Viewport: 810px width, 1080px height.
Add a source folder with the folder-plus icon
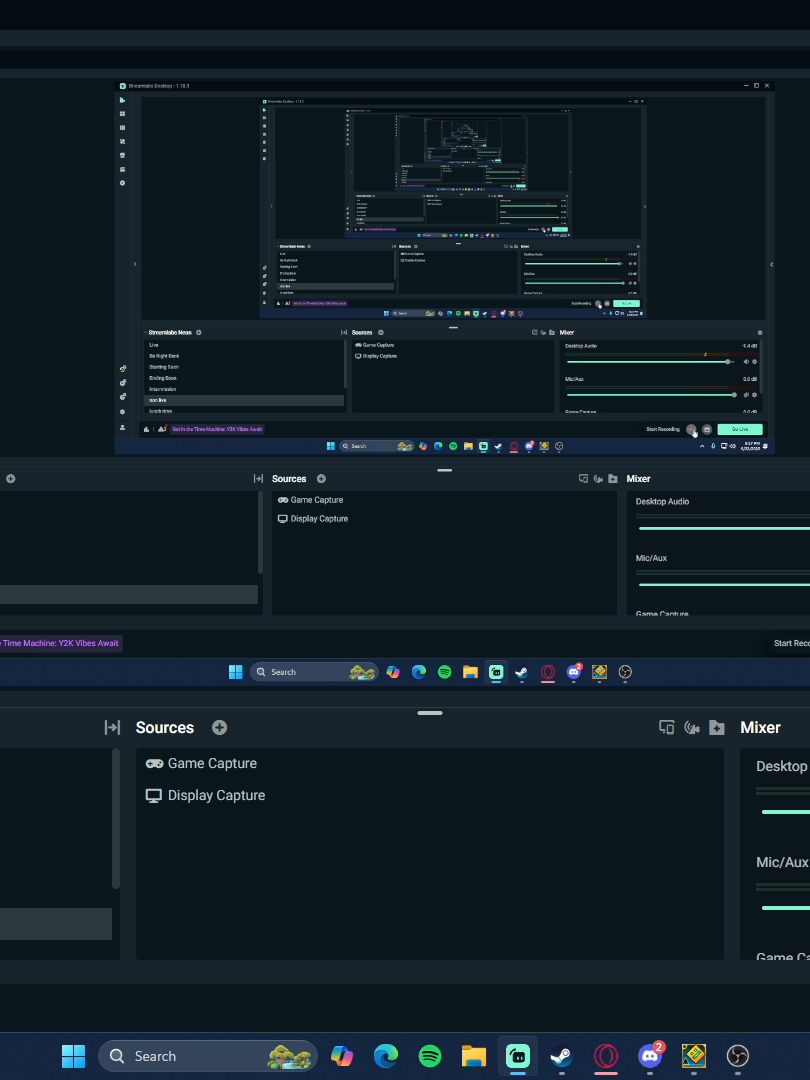(716, 727)
